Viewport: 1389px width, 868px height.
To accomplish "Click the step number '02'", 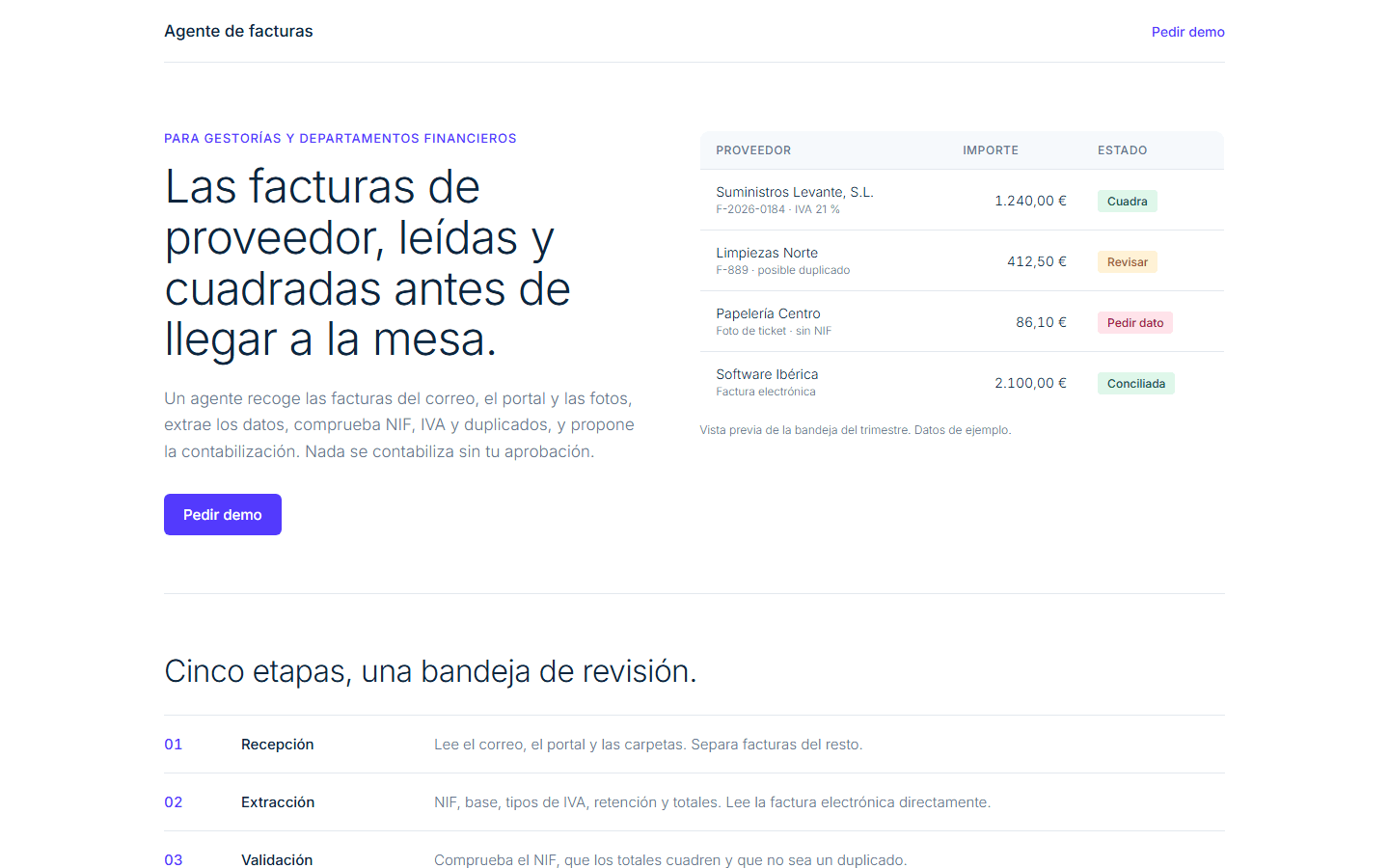I will pos(174,802).
